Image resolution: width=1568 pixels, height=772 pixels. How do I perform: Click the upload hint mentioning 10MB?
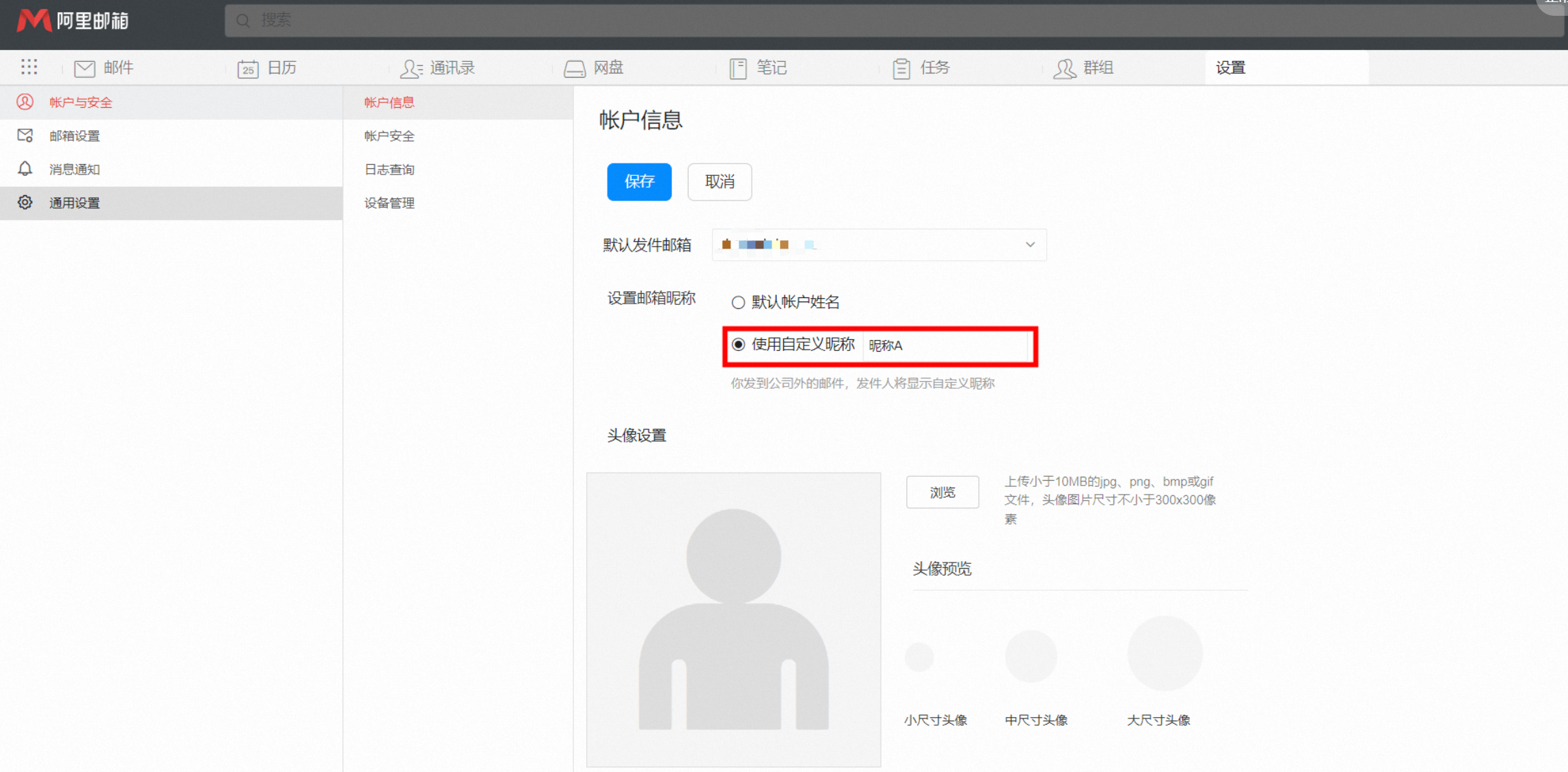1110,500
